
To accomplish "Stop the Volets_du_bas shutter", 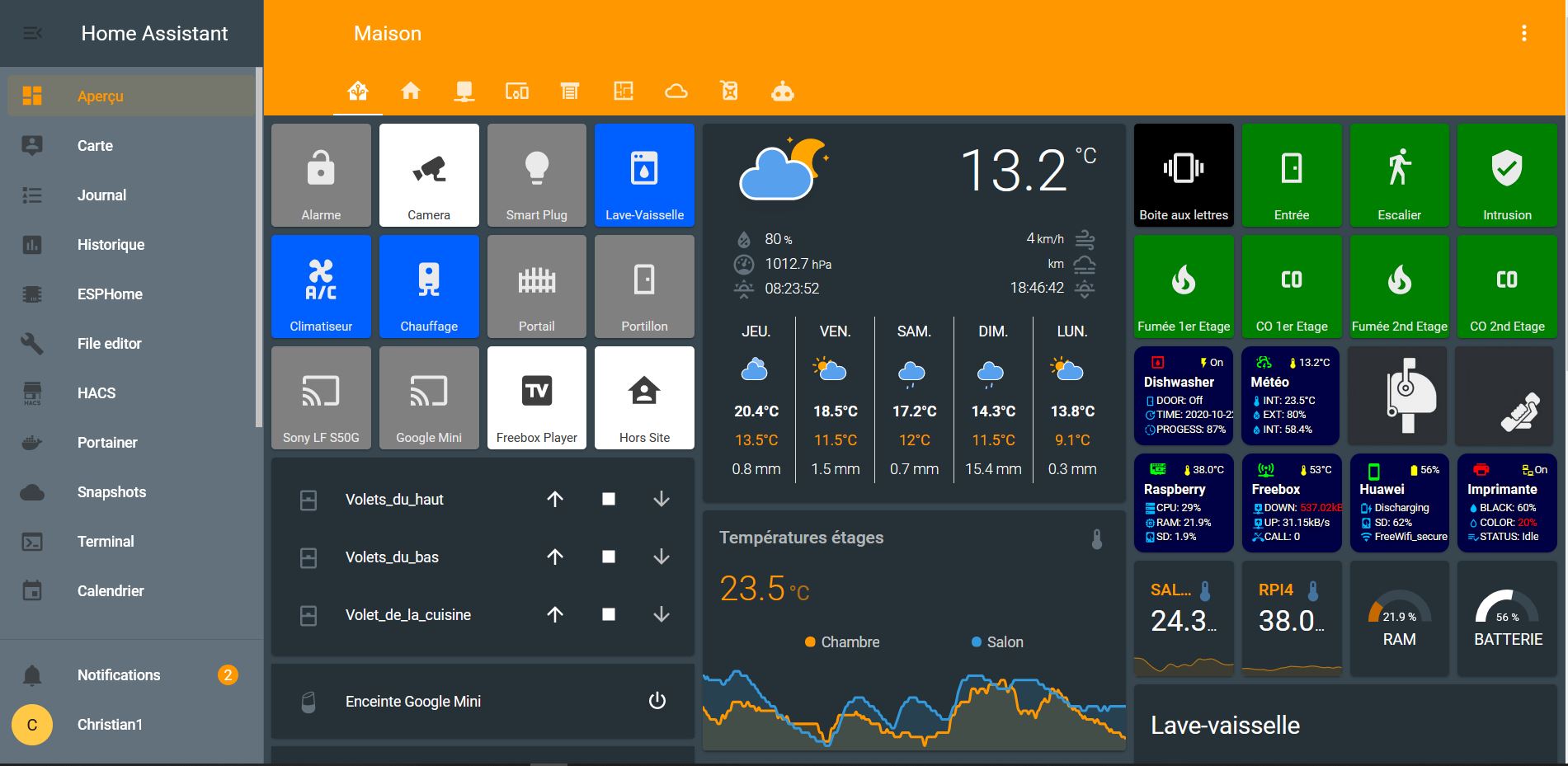I will coord(609,557).
